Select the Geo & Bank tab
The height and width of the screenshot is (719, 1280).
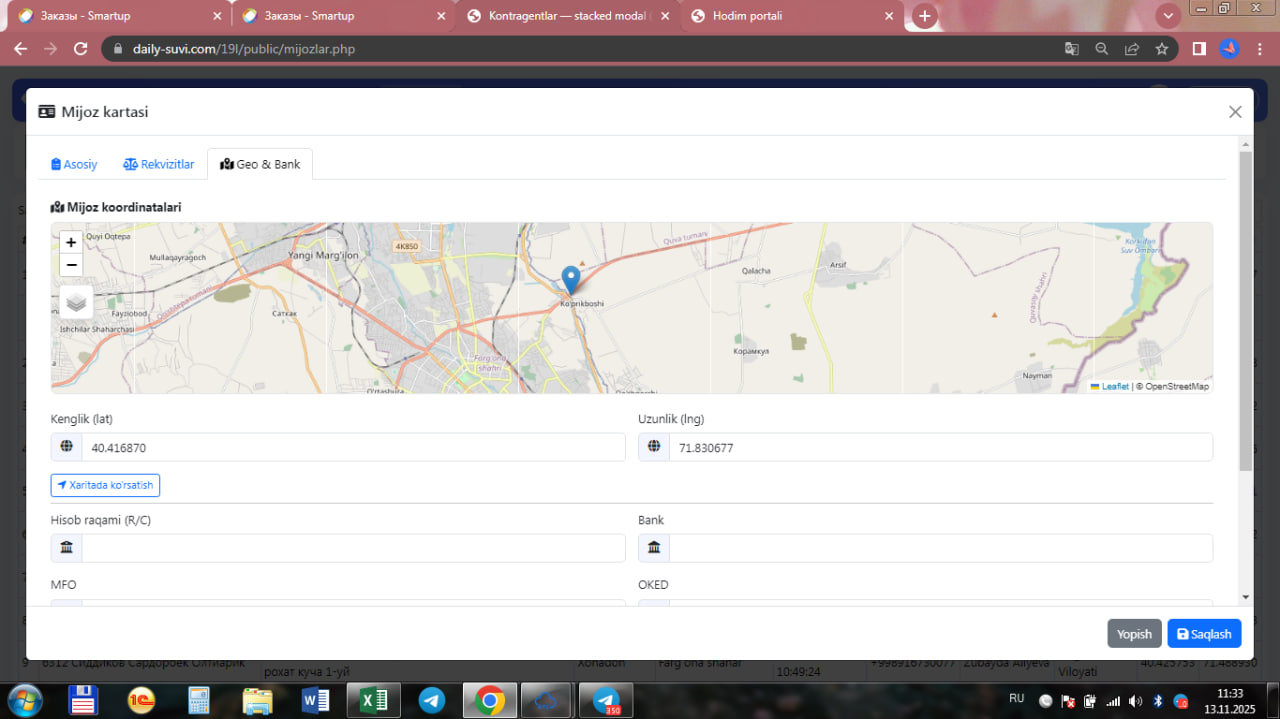(260, 164)
